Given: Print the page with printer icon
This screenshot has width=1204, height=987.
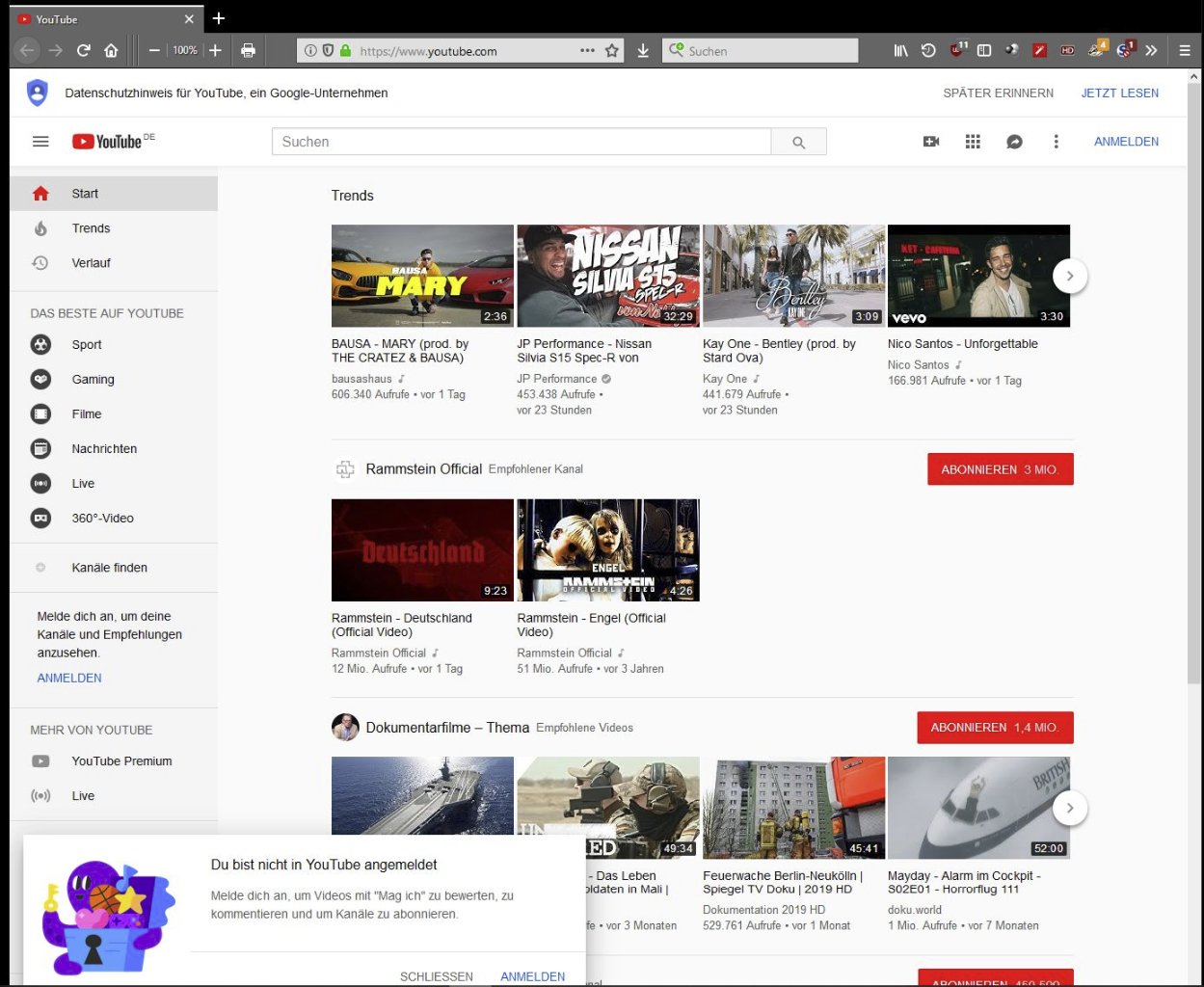Looking at the screenshot, I should click(x=248, y=50).
